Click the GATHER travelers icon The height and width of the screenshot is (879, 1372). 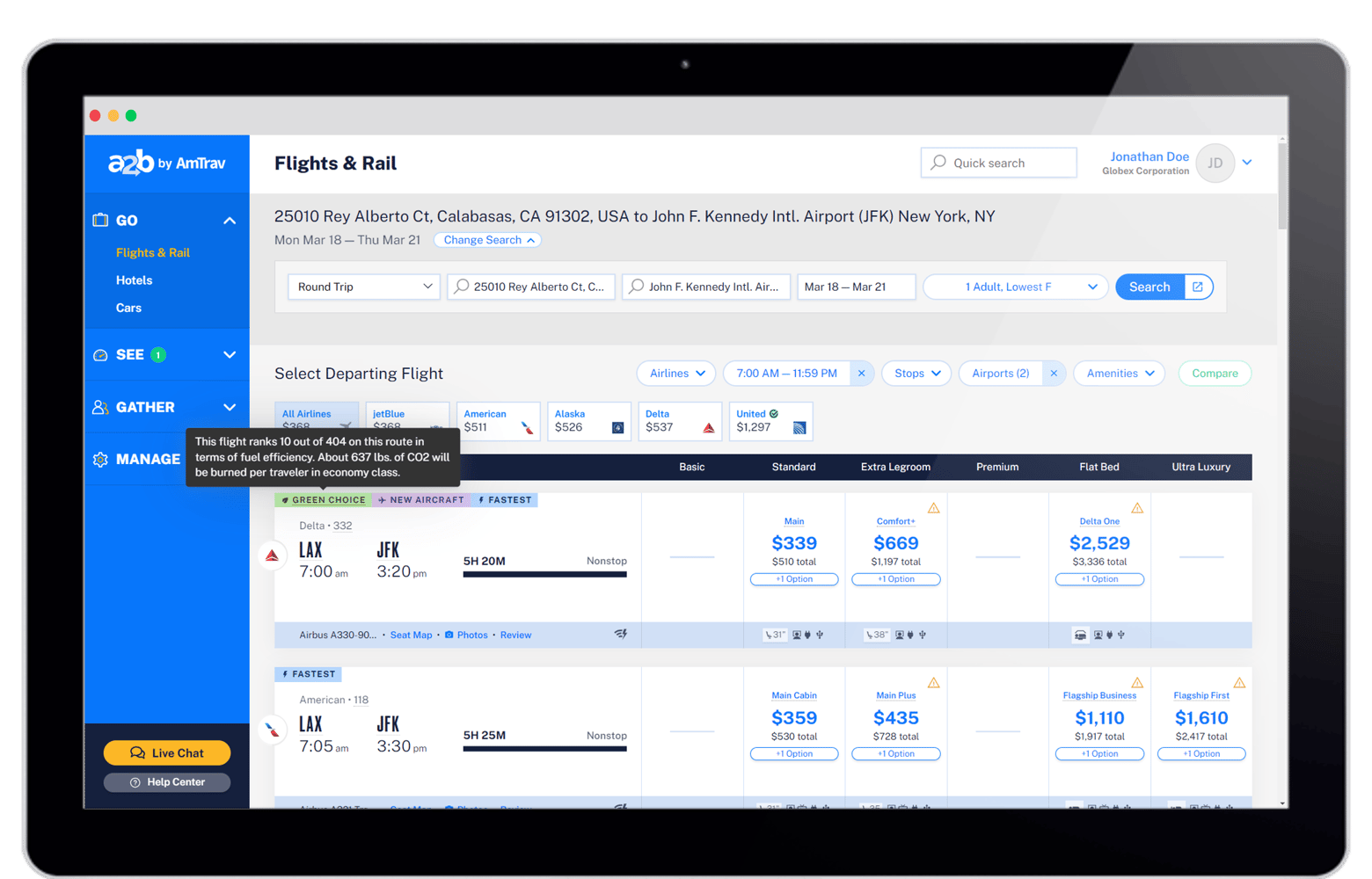pos(99,406)
